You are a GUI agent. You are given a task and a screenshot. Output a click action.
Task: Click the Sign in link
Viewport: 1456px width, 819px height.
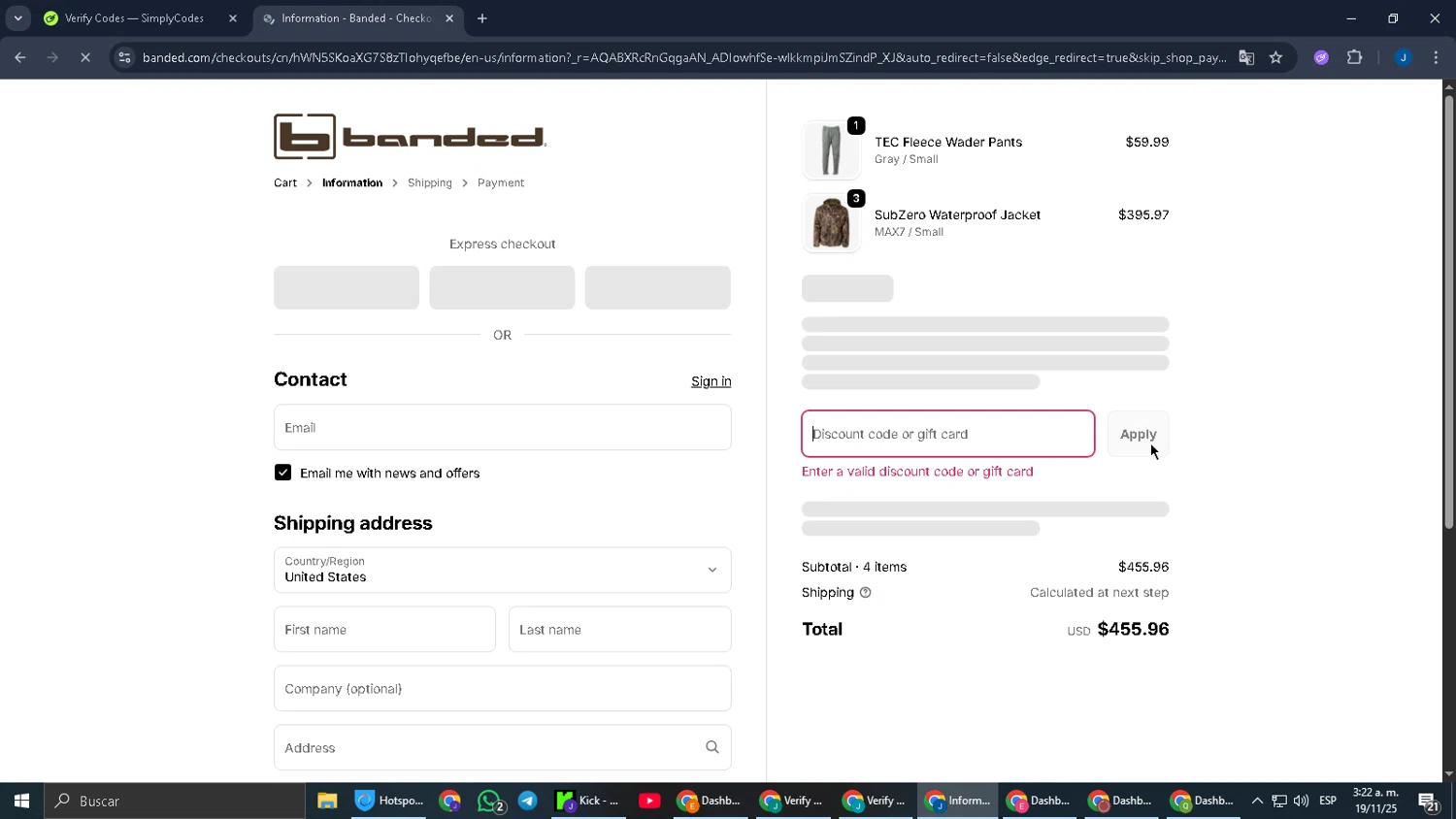[711, 381]
